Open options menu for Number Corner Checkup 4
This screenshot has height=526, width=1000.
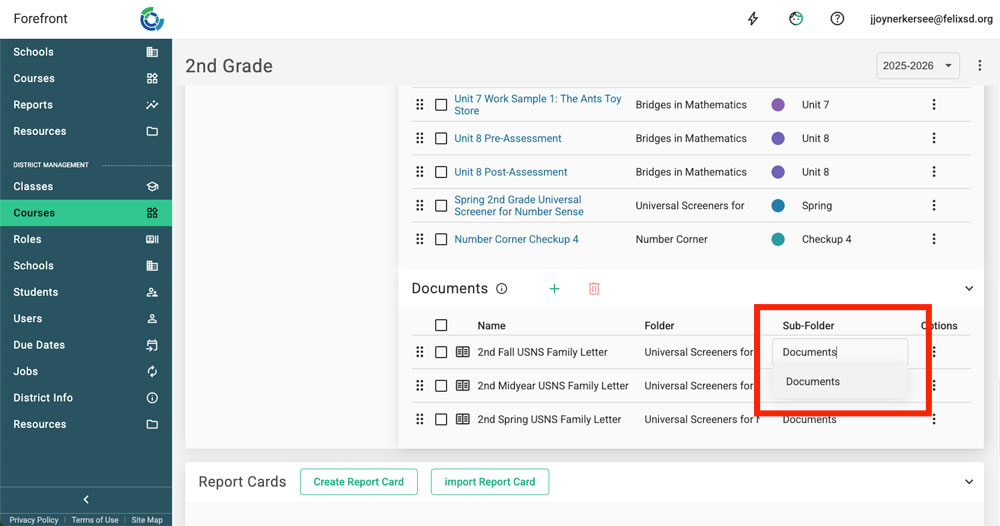coord(934,239)
